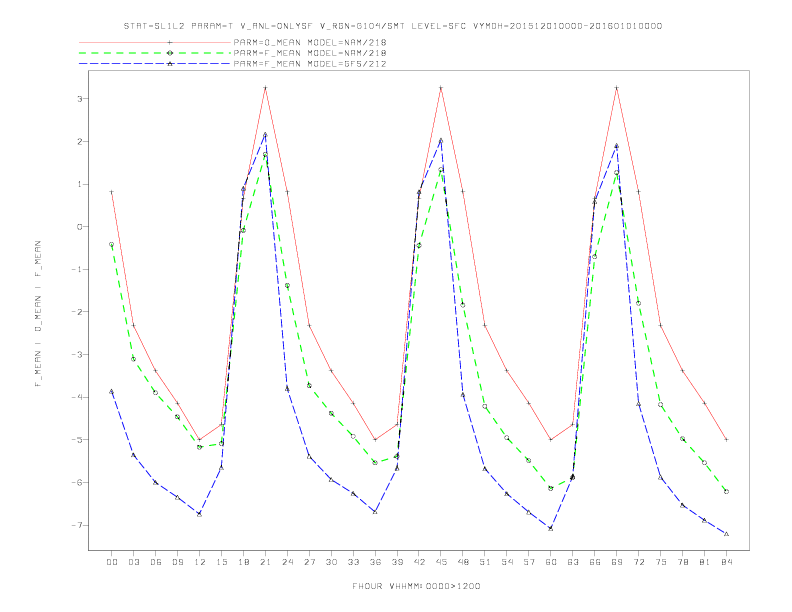Click the vertical y-axis label F_MEAN | O_MEAN | F_MEAN
The width and height of the screenshot is (792, 612).
tap(38, 314)
